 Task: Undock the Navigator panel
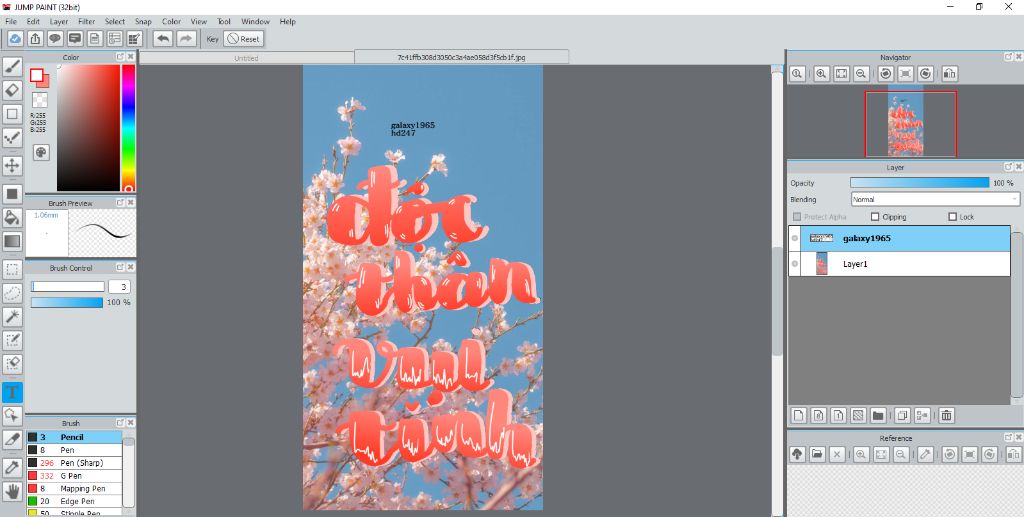tap(1008, 57)
